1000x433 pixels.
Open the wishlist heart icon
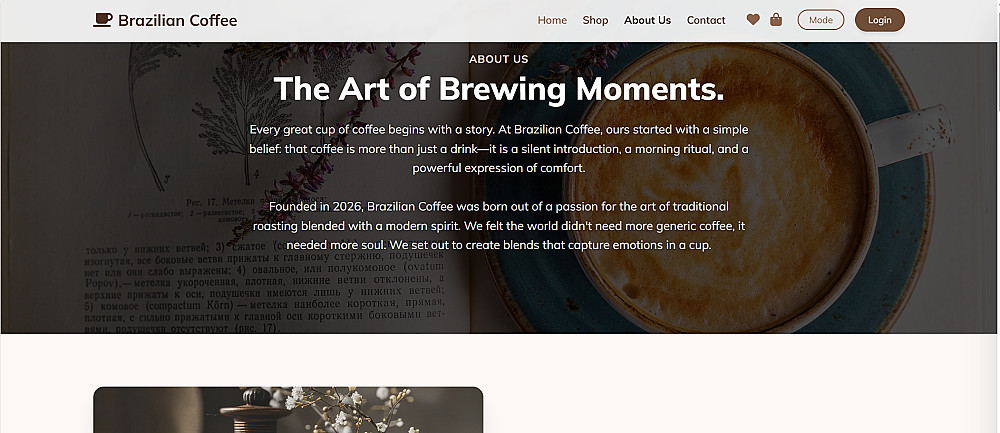(753, 20)
